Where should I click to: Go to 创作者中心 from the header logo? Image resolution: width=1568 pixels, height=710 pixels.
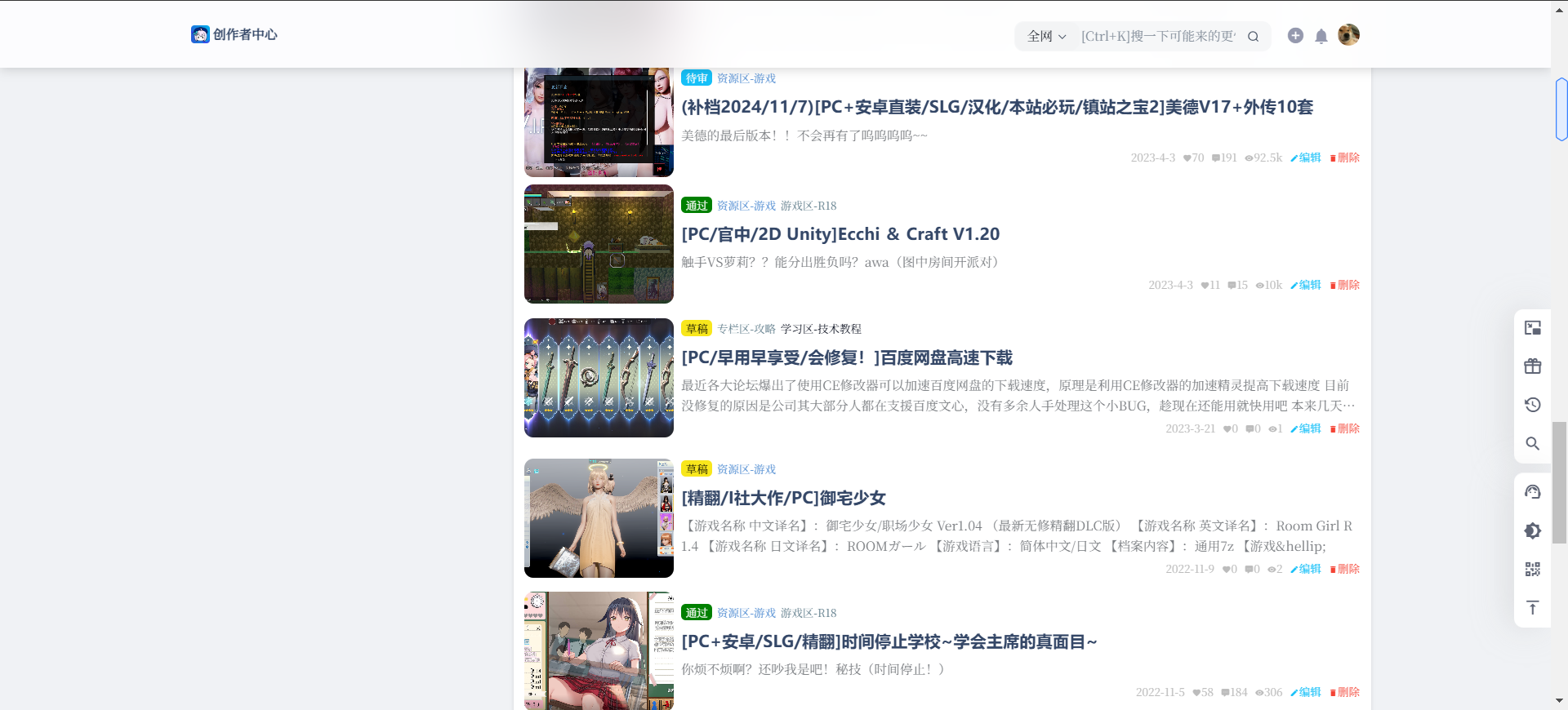point(234,34)
